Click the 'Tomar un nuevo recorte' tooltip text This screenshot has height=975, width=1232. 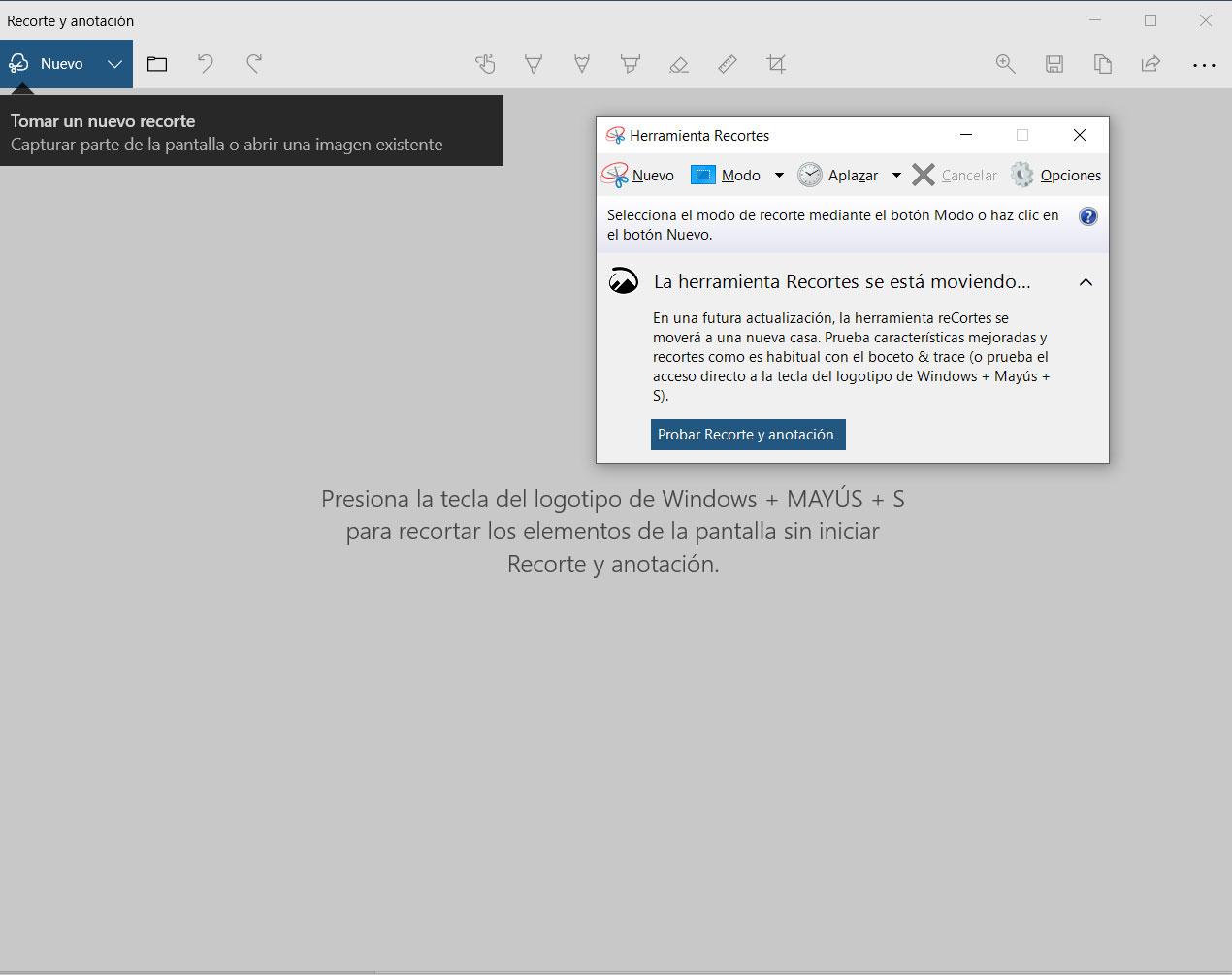pyautogui.click(x=103, y=121)
